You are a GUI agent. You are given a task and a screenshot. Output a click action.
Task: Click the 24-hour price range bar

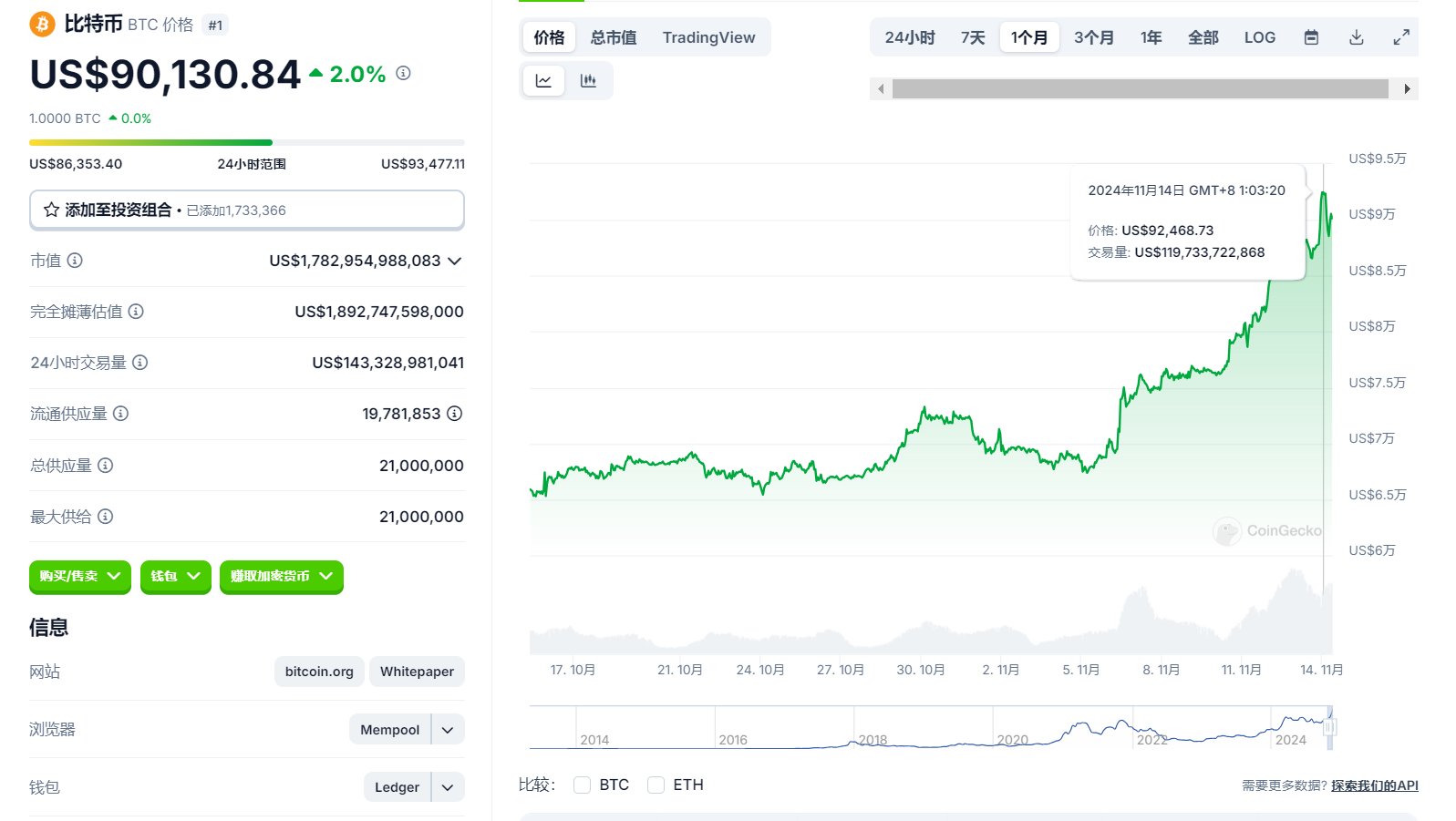click(247, 142)
